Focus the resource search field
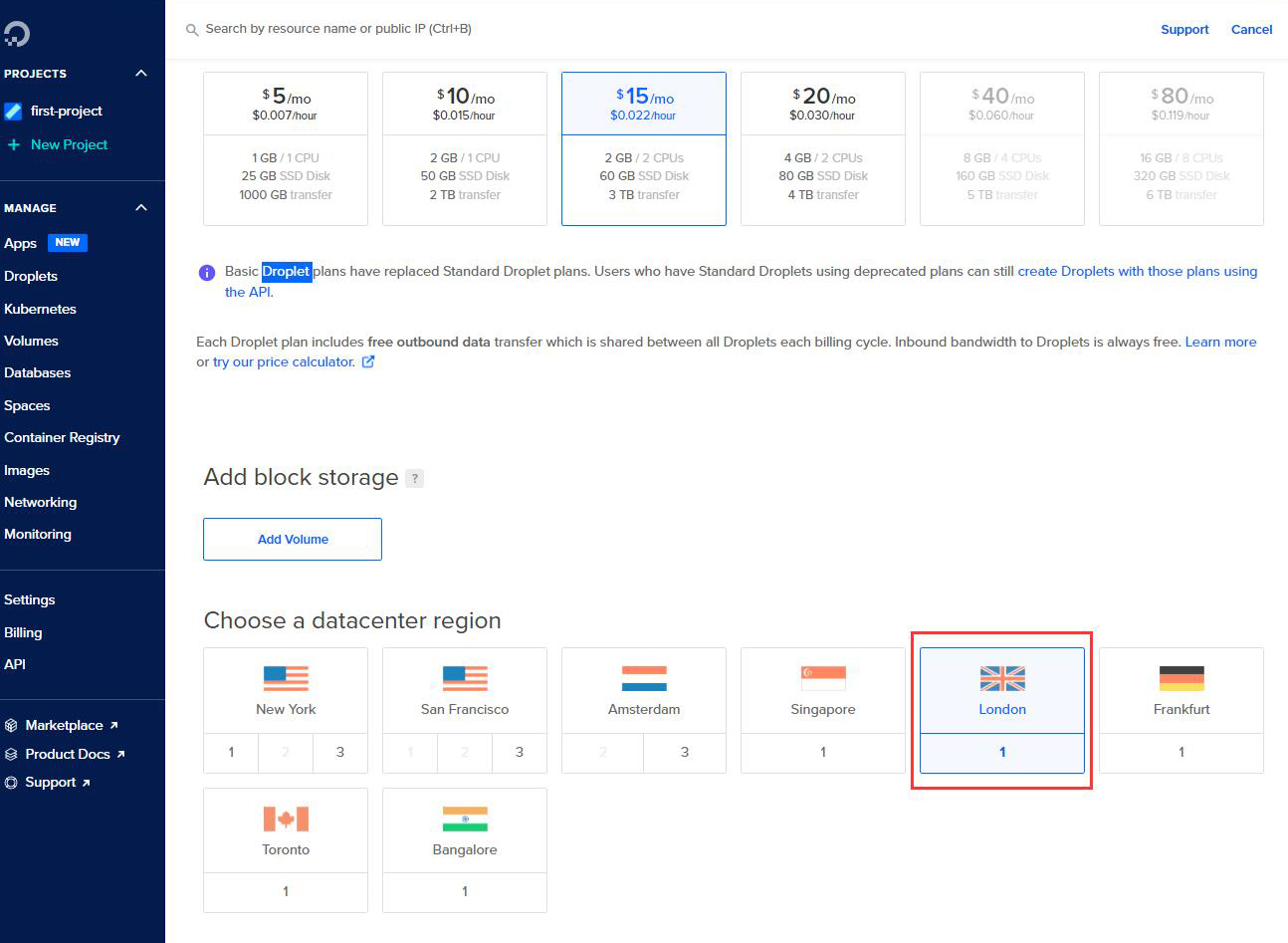The width and height of the screenshot is (1288, 943). pyautogui.click(x=338, y=29)
